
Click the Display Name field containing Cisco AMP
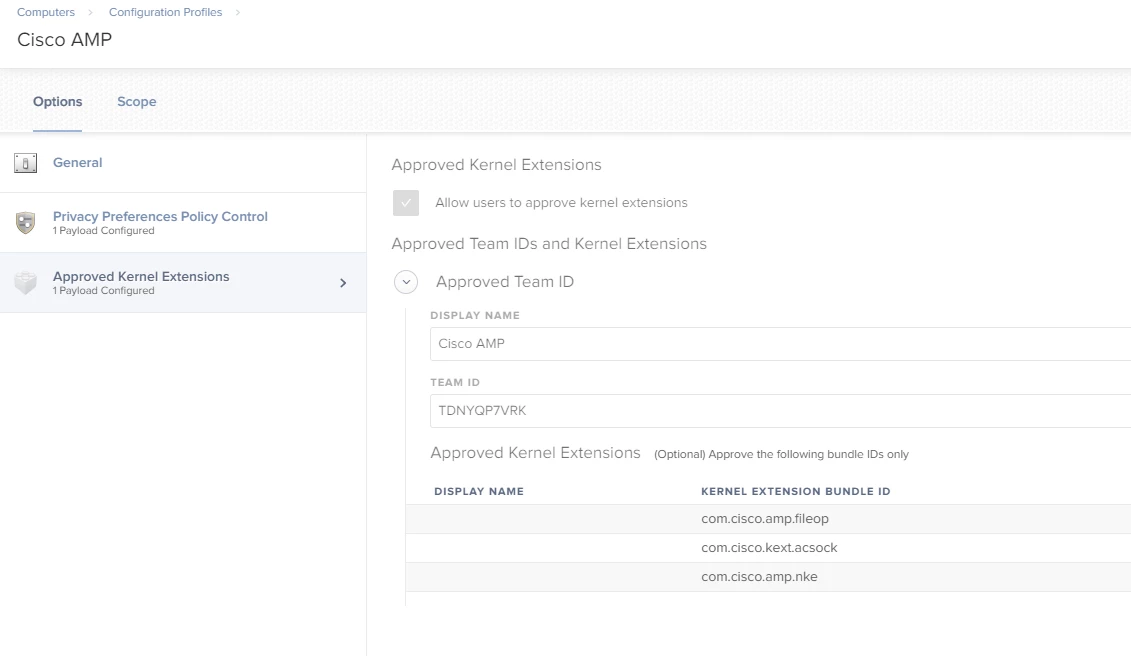pyautogui.click(x=780, y=344)
